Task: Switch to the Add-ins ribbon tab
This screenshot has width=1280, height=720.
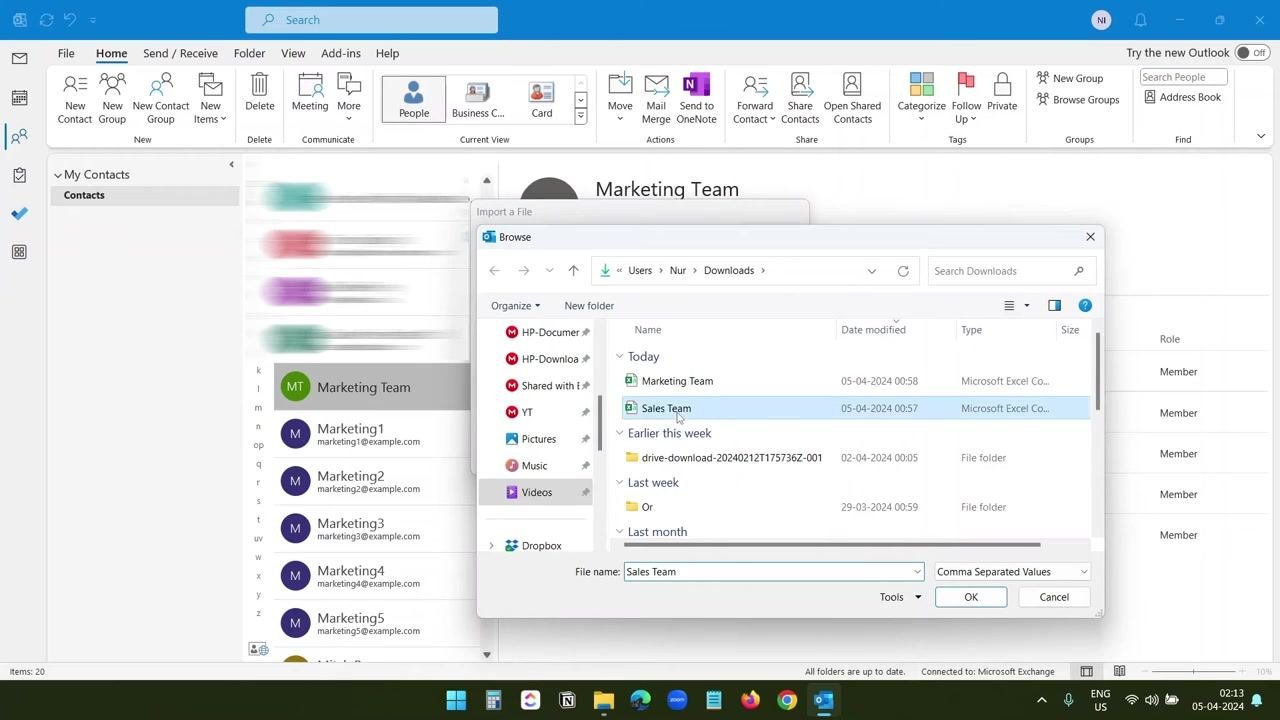Action: 340,53
